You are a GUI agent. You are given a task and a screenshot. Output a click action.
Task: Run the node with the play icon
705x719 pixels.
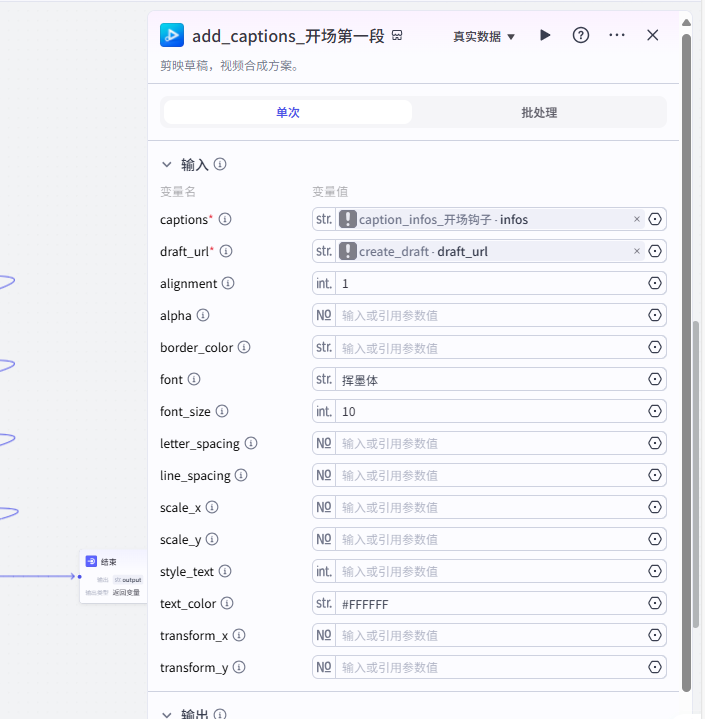click(545, 35)
